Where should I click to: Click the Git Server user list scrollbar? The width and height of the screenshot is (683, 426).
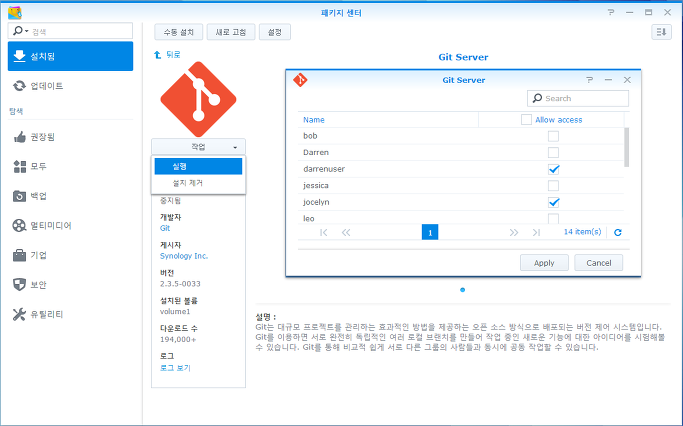click(x=626, y=147)
